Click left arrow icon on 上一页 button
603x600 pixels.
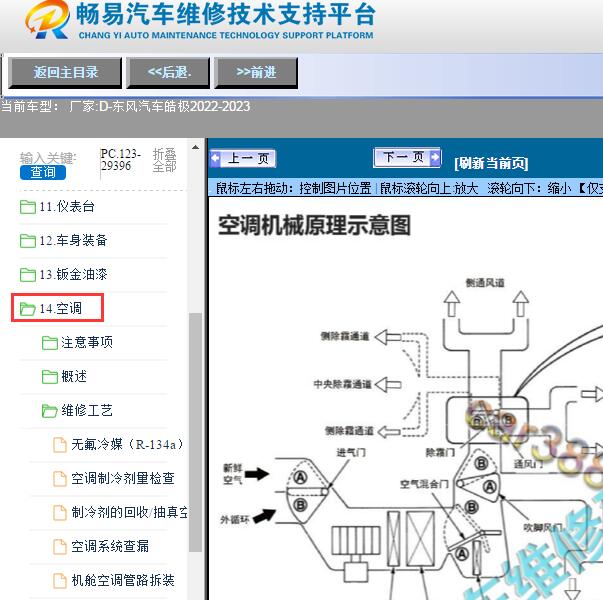tap(215, 158)
